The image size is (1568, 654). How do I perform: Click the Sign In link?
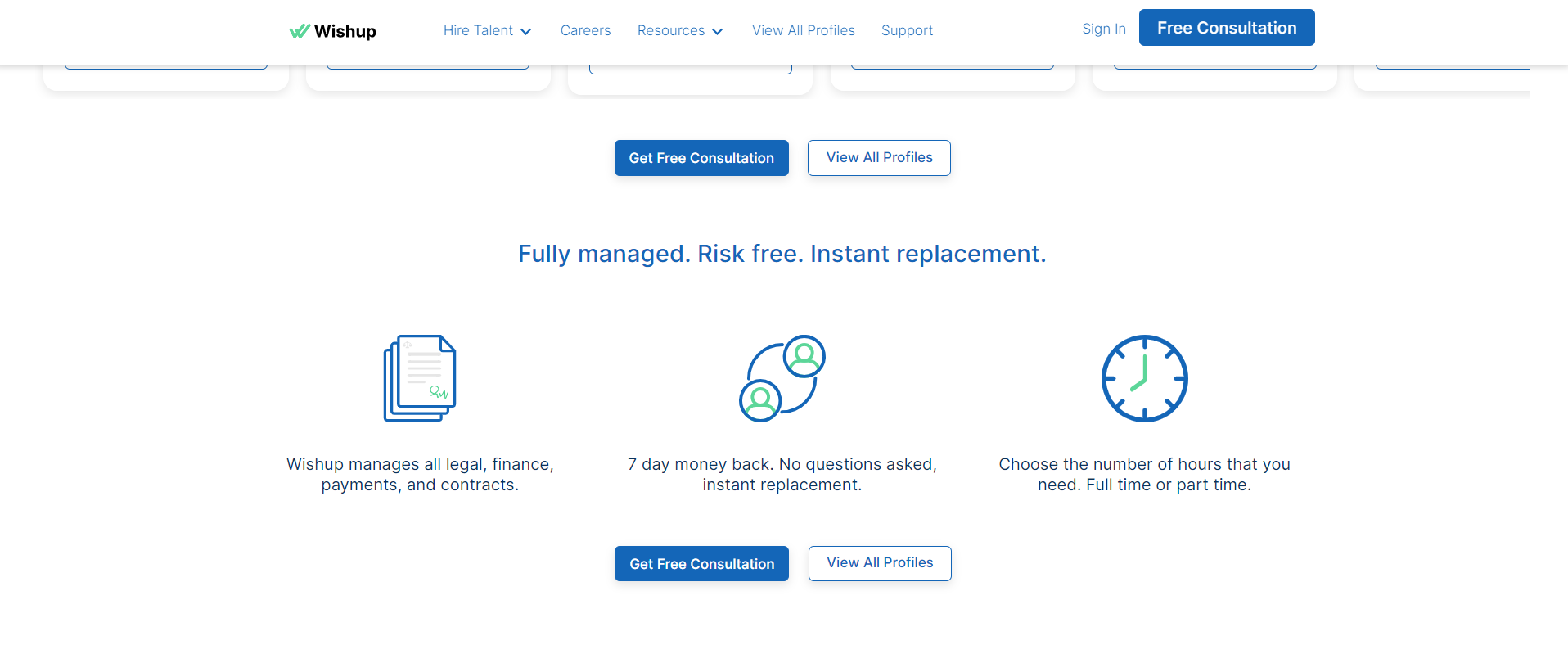[x=1103, y=29]
